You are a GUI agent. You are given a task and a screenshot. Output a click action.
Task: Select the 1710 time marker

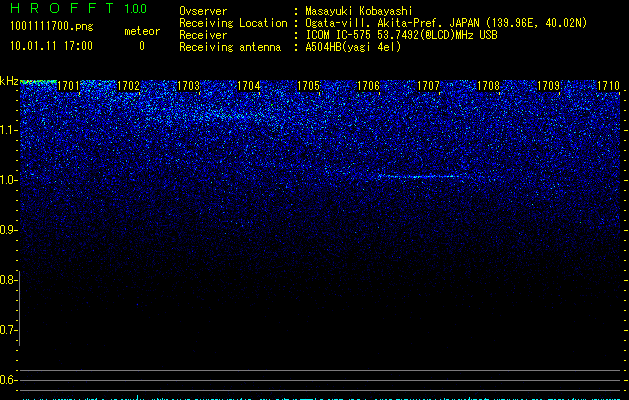(609, 86)
